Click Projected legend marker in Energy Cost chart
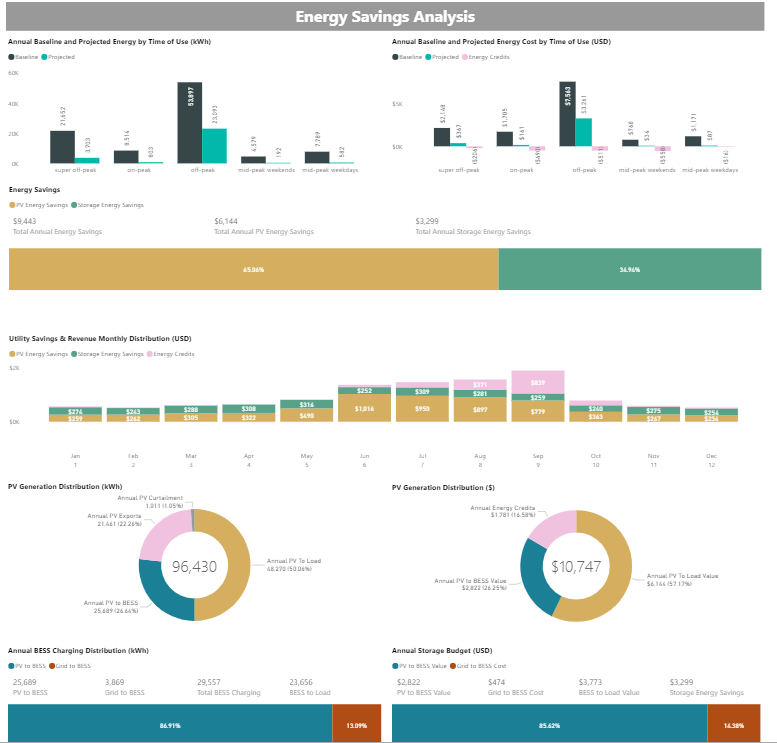This screenshot has height=743, width=777. [x=427, y=57]
